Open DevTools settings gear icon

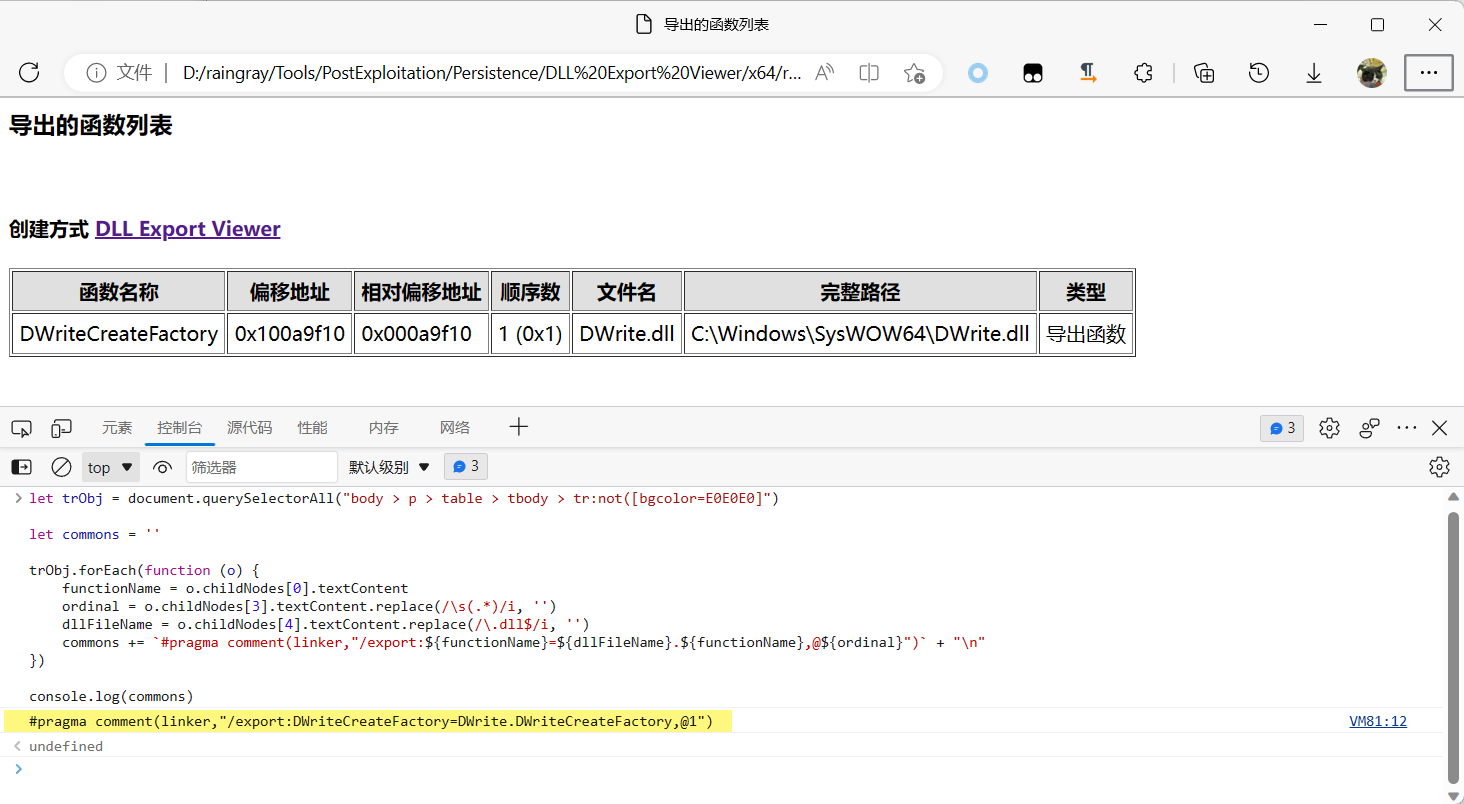(x=1329, y=428)
